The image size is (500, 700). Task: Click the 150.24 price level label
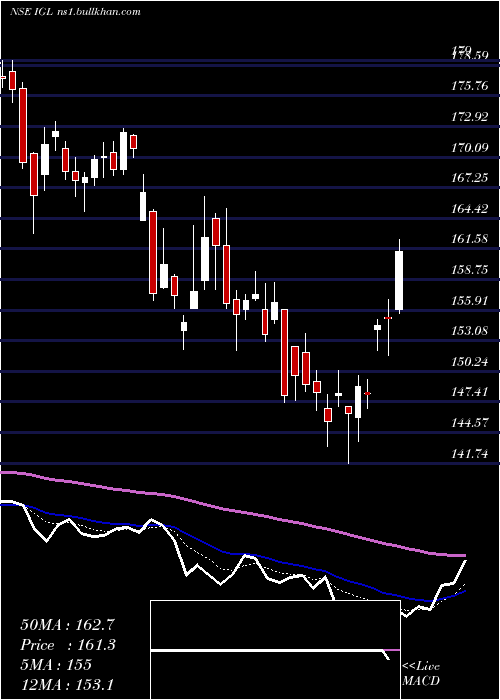(x=469, y=362)
